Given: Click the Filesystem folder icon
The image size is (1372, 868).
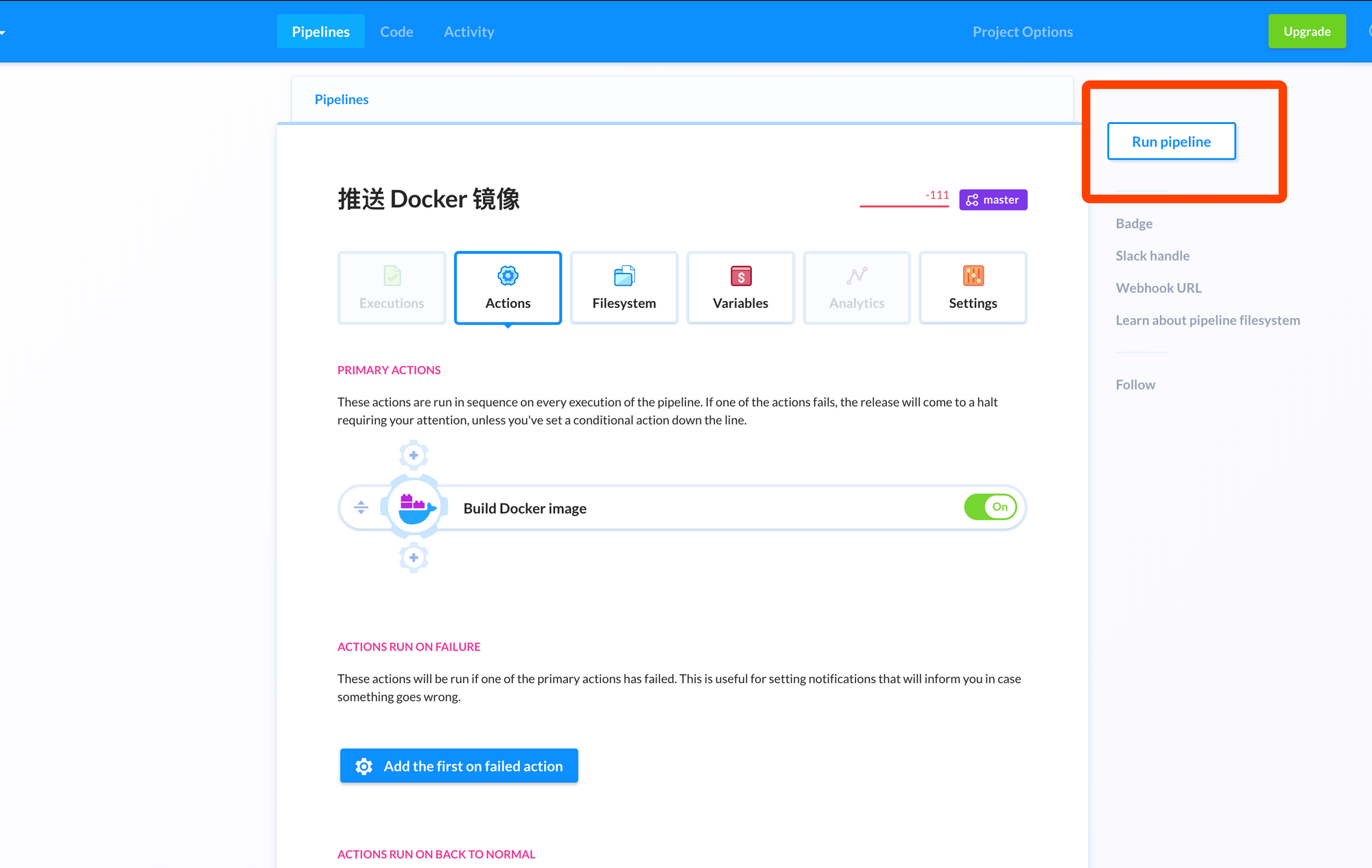Looking at the screenshot, I should (624, 276).
